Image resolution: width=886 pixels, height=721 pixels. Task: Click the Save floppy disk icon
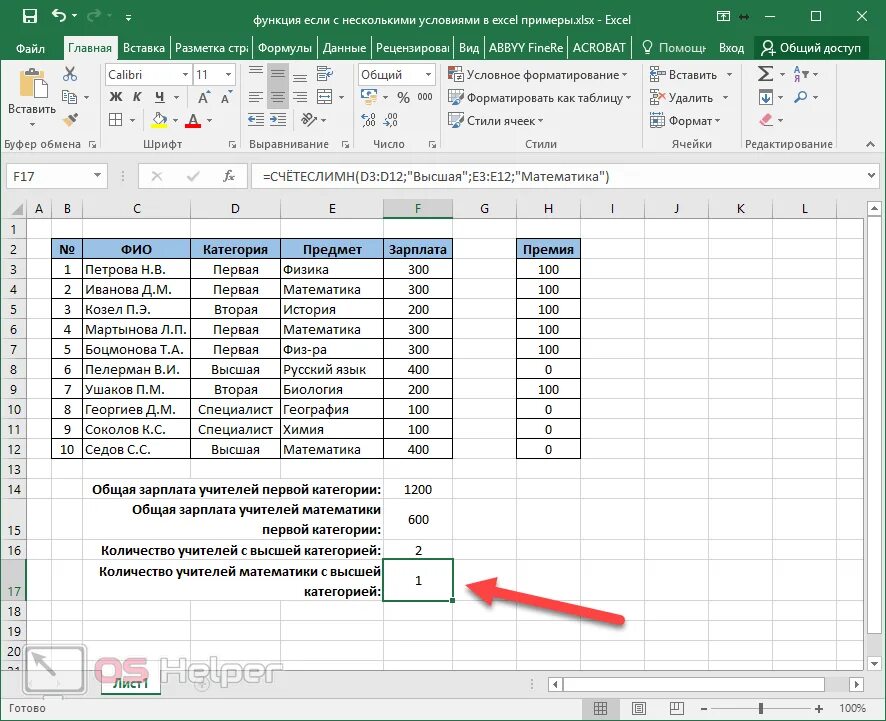coord(29,16)
